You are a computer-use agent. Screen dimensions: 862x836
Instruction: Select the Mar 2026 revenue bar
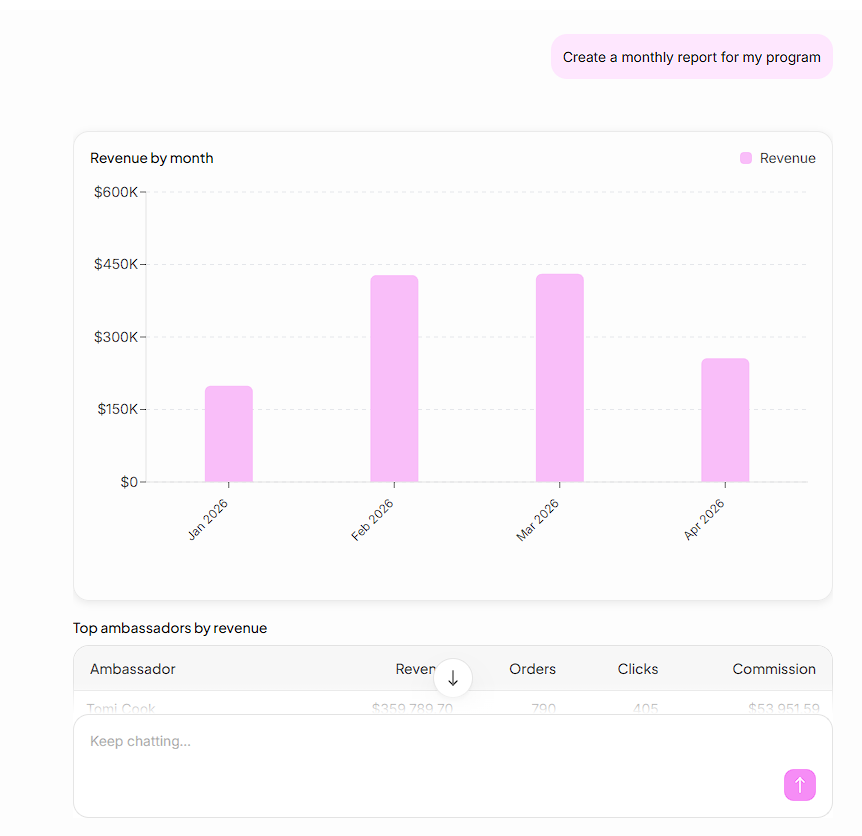[x=560, y=378]
